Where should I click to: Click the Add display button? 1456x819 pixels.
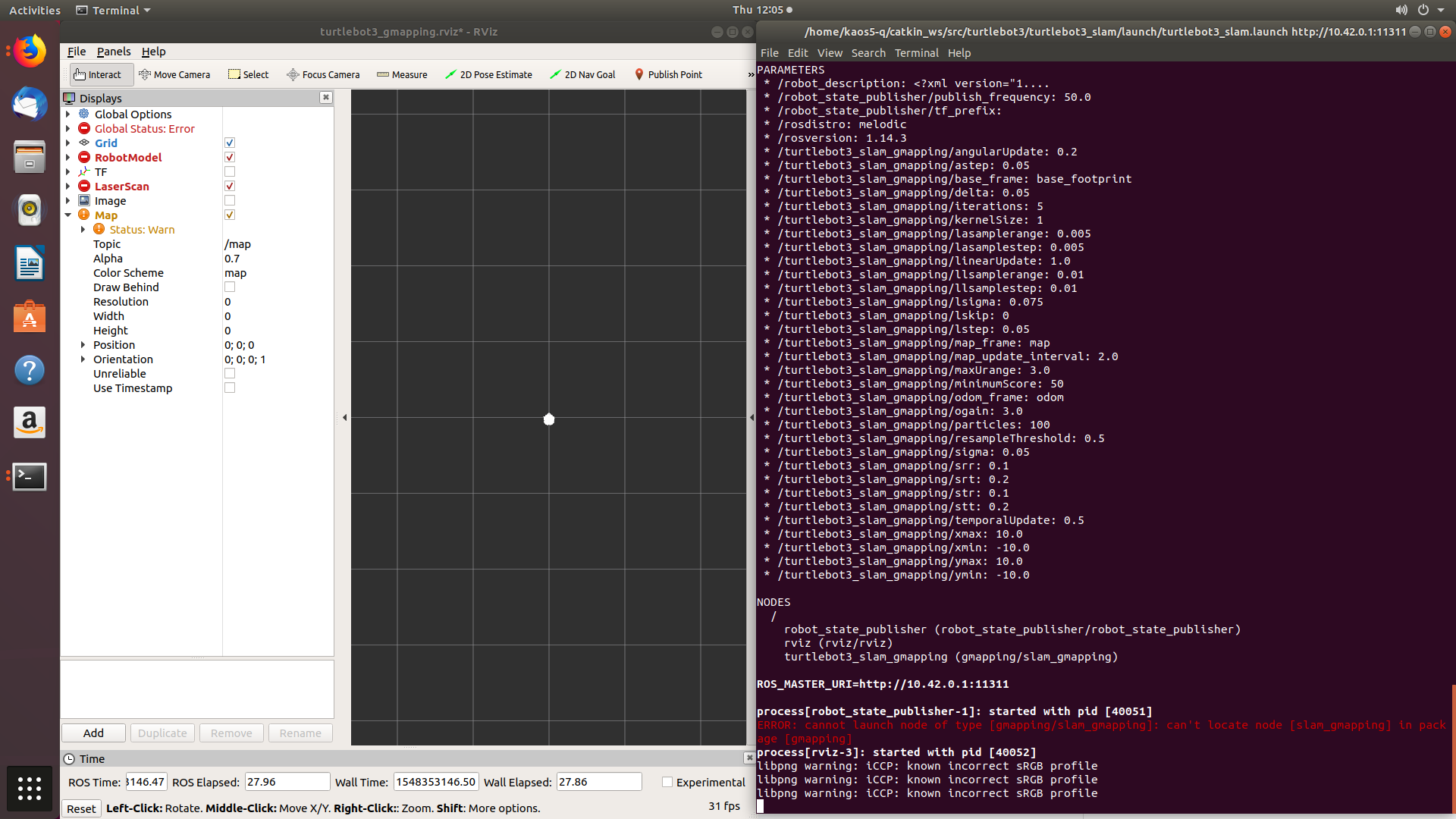[x=94, y=733]
